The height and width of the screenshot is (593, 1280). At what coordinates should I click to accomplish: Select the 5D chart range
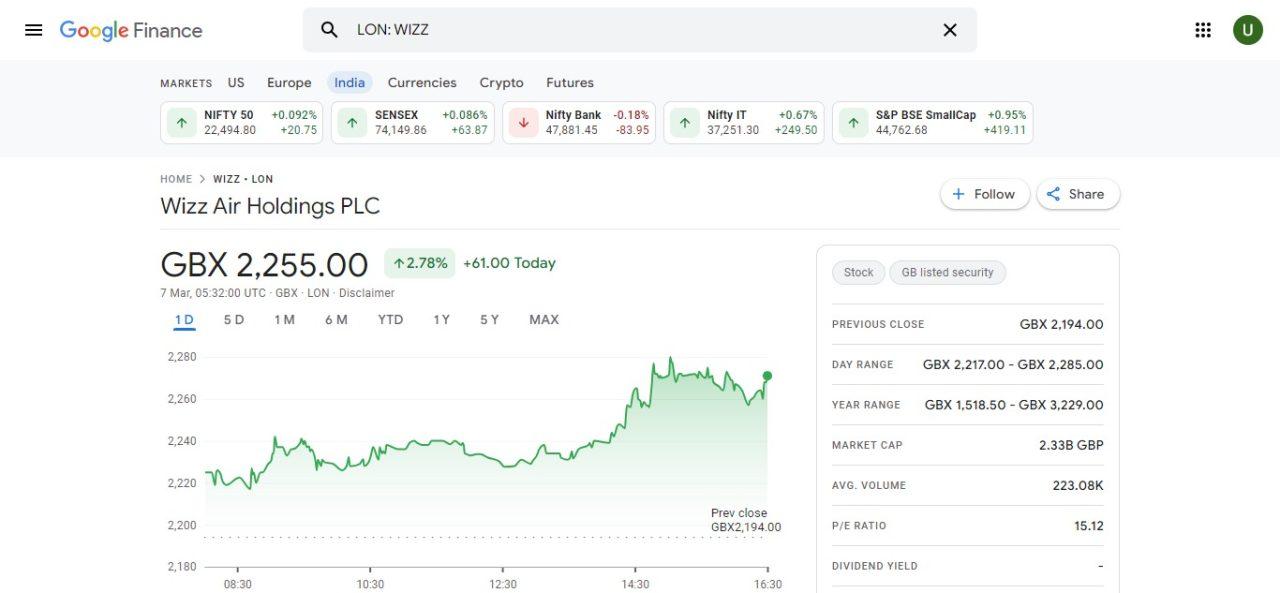point(234,320)
